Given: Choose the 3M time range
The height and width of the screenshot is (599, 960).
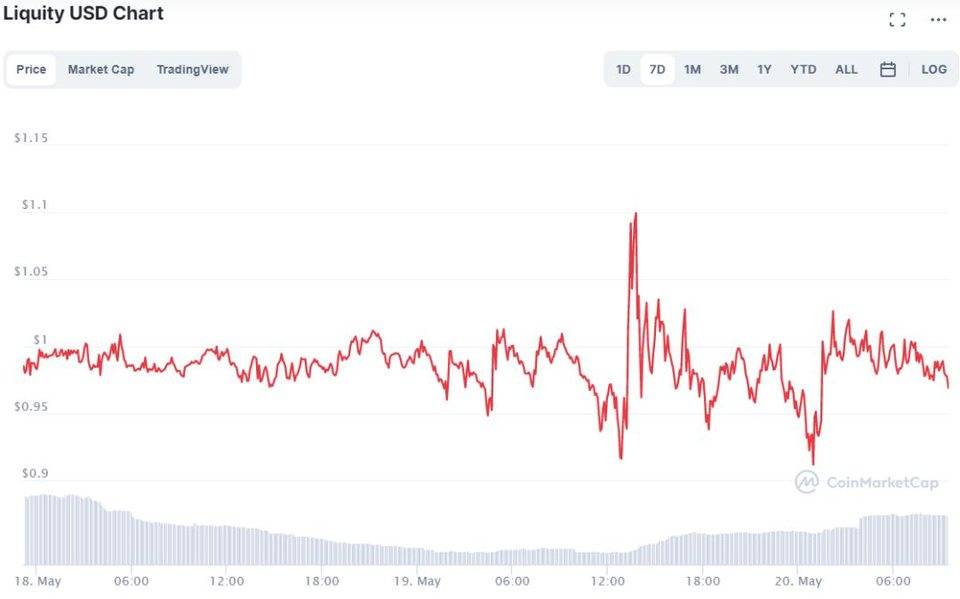Looking at the screenshot, I should [x=729, y=69].
